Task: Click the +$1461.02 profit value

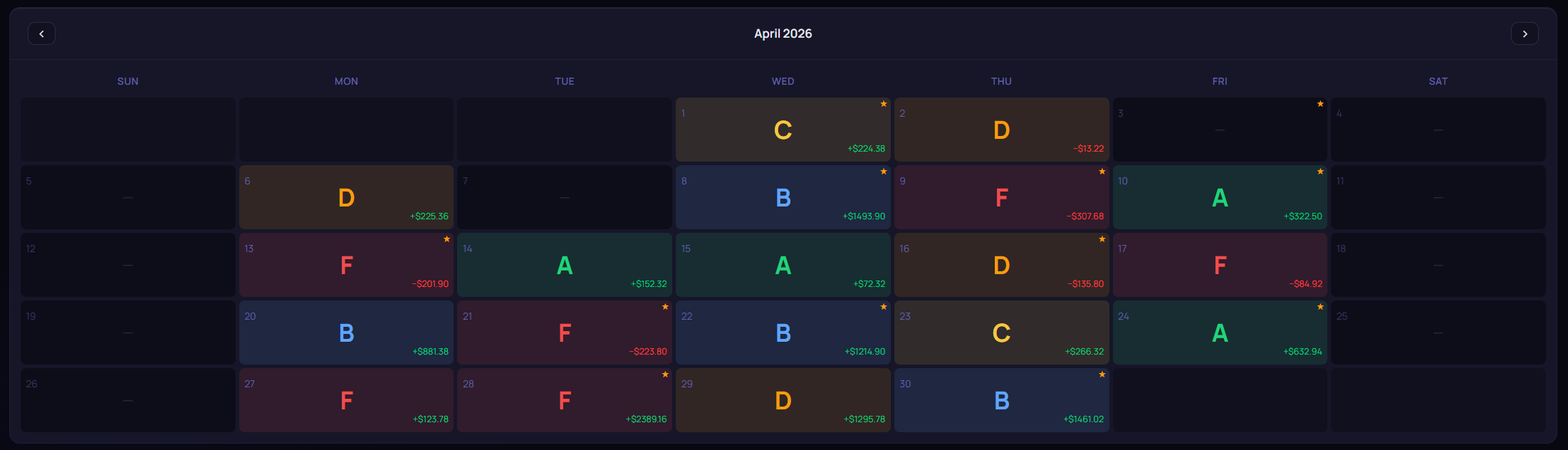Action: 1084,419
